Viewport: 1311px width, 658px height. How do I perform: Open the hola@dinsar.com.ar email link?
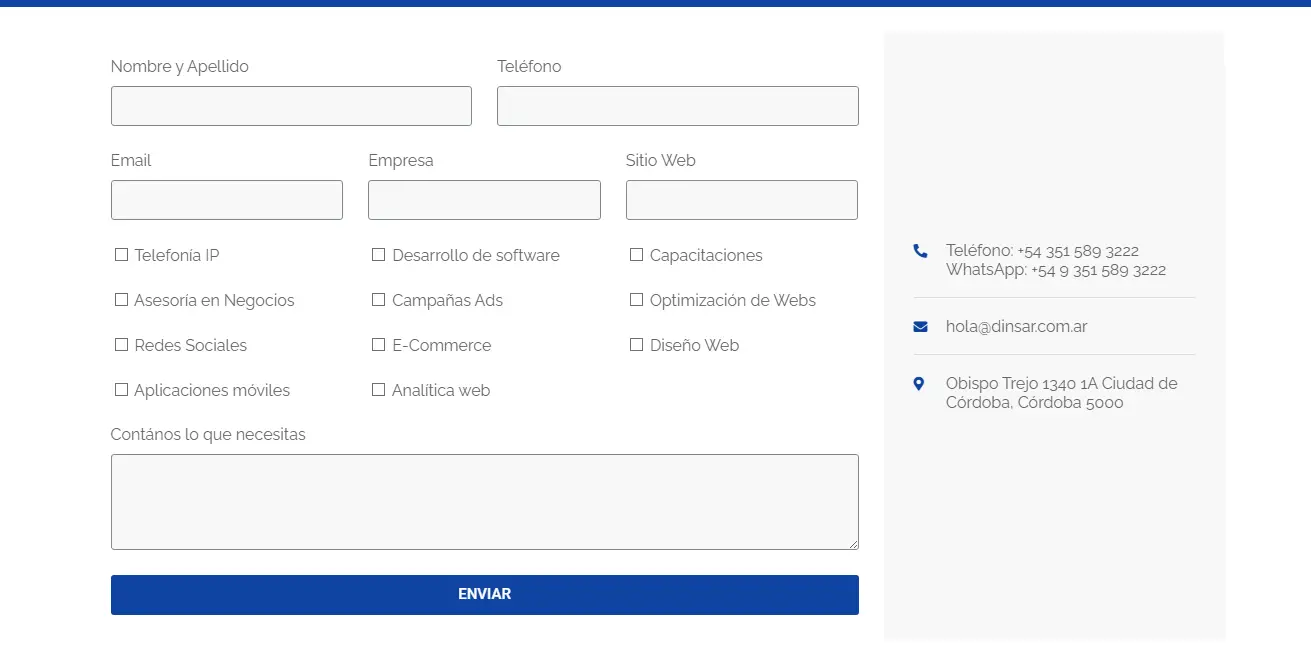1016,327
